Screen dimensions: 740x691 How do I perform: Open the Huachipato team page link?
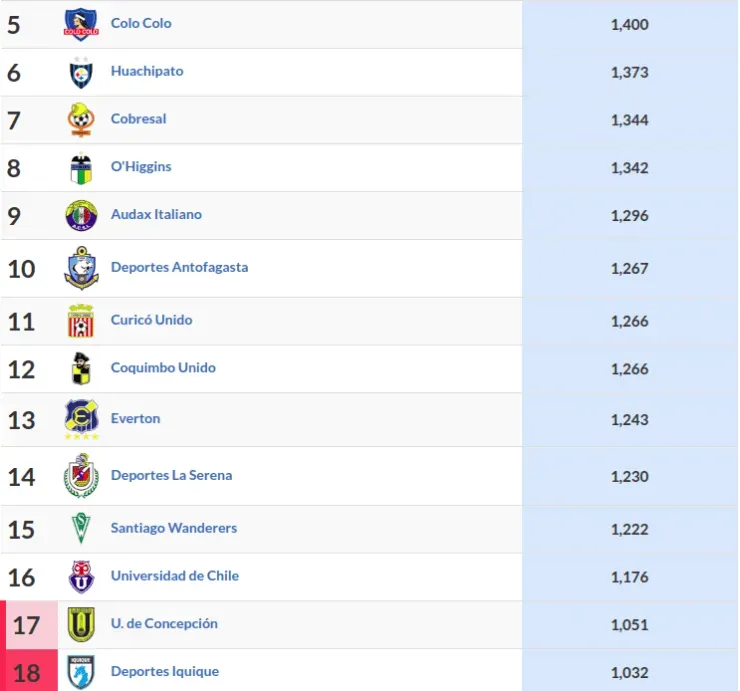tap(147, 71)
